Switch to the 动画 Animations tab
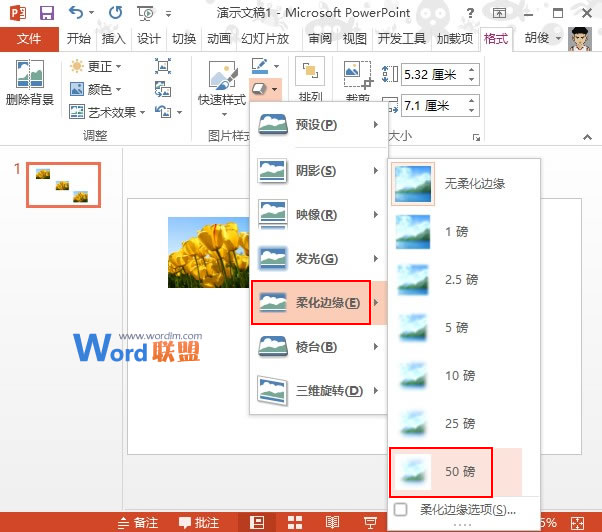This screenshot has height=532, width=602. (219, 38)
